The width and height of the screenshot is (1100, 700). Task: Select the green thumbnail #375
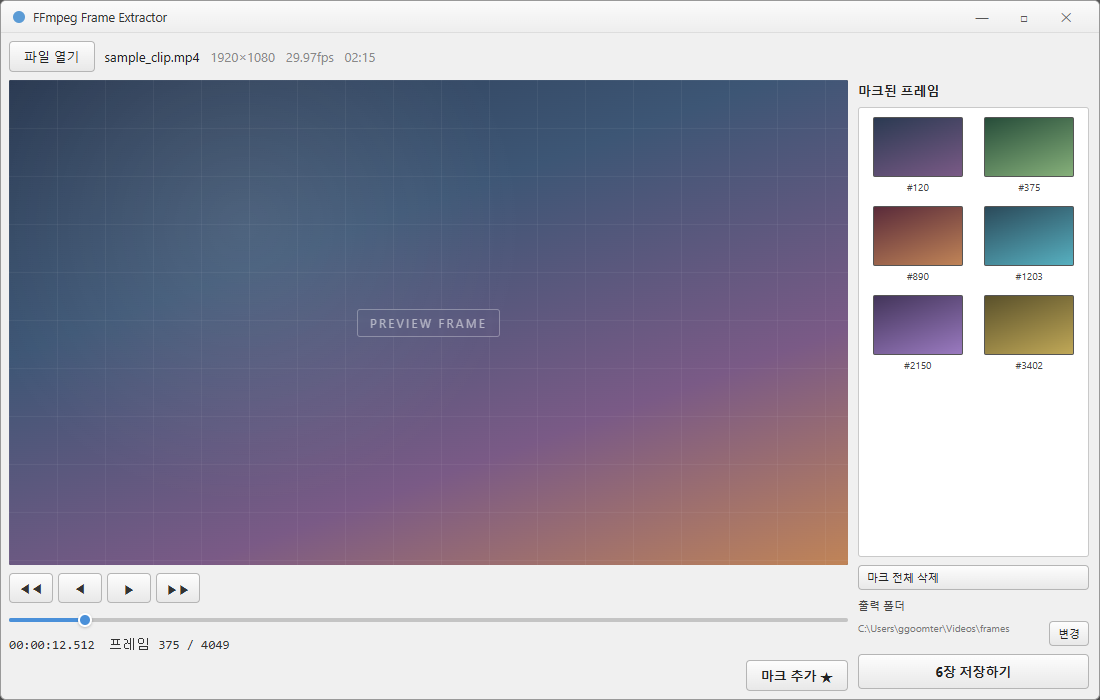pos(1028,147)
